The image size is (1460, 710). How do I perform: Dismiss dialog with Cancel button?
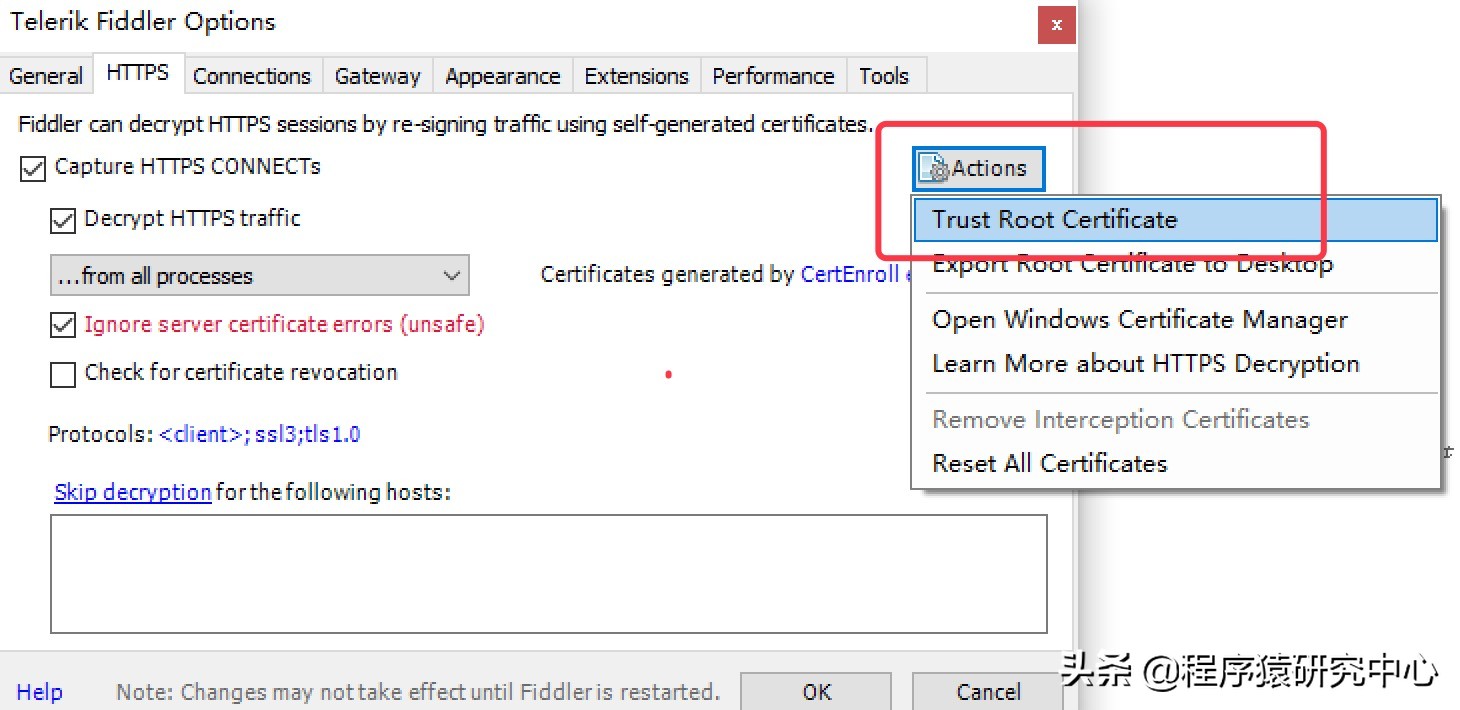pos(988,691)
